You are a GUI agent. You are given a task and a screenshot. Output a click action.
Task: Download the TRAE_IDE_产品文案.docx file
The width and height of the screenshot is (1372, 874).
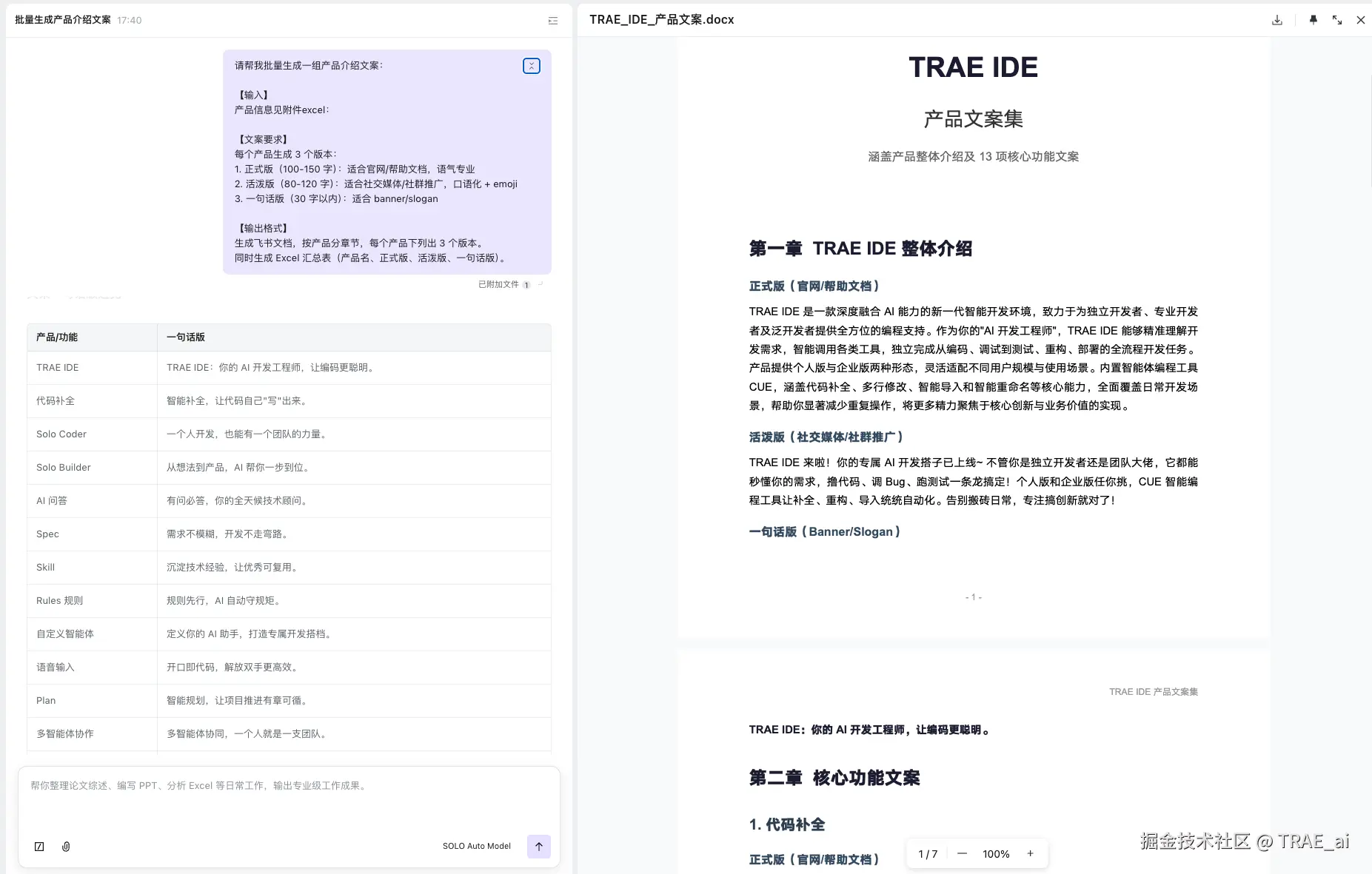(1277, 20)
